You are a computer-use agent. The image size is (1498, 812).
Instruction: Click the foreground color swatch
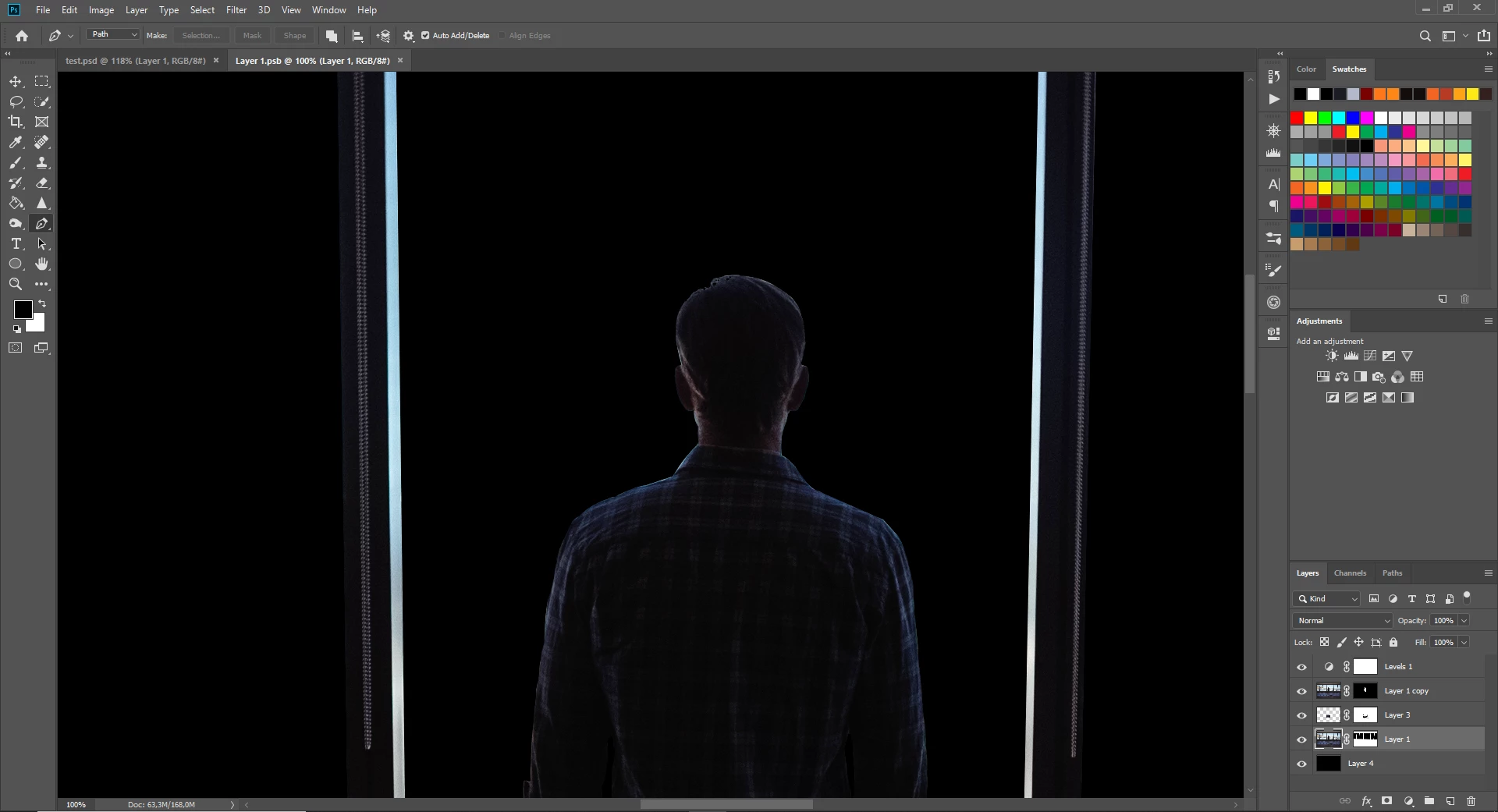coord(23,310)
